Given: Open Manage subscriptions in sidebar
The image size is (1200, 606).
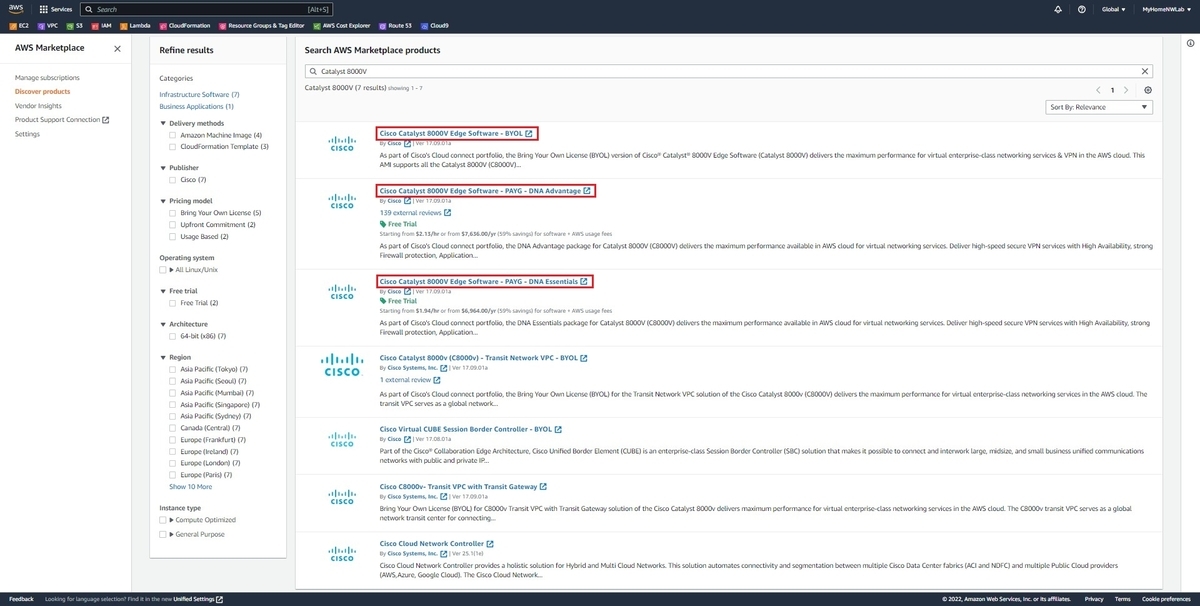Looking at the screenshot, I should 47,77.
